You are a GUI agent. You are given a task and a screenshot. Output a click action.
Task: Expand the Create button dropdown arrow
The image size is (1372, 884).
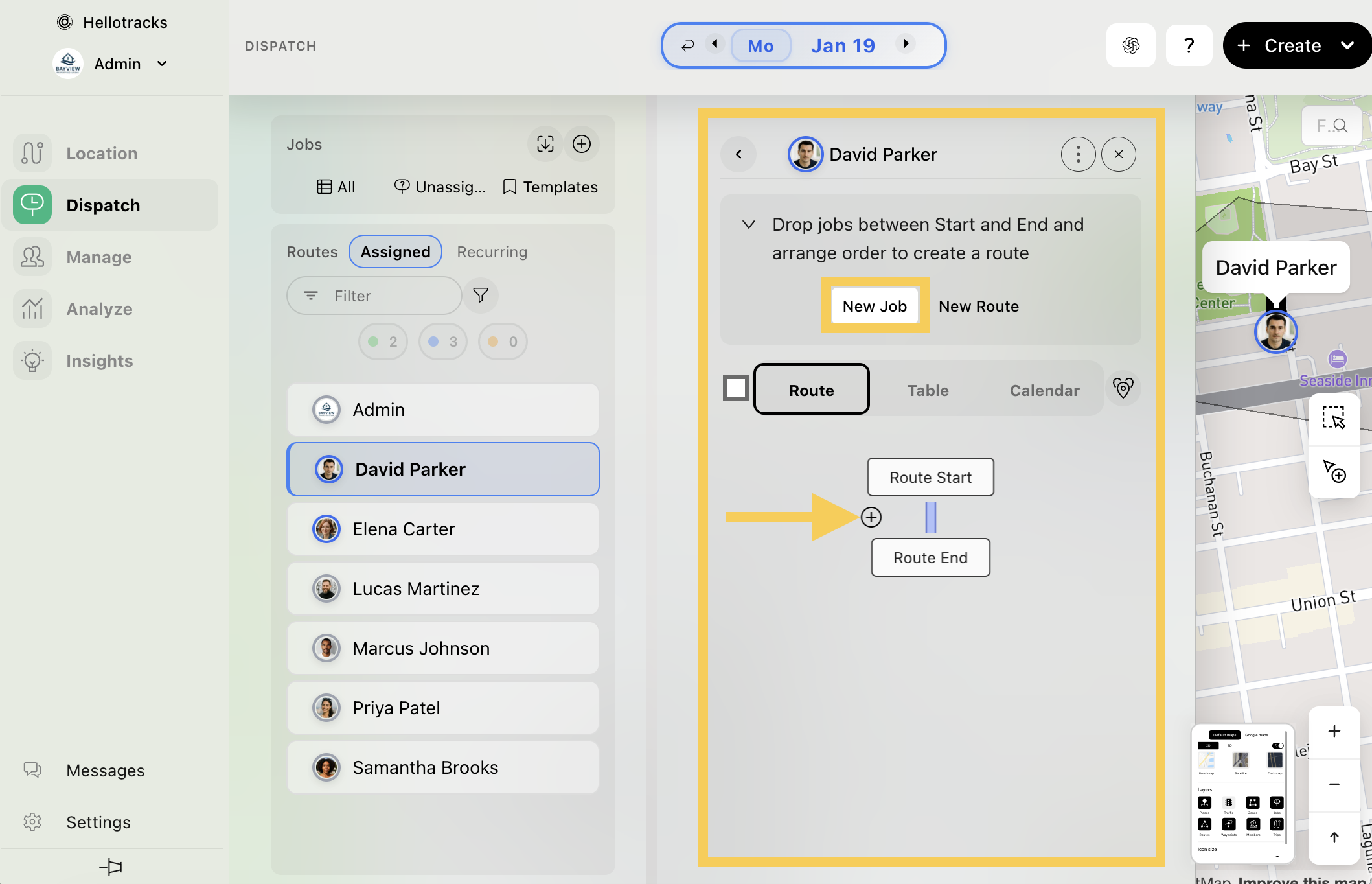click(x=1347, y=45)
